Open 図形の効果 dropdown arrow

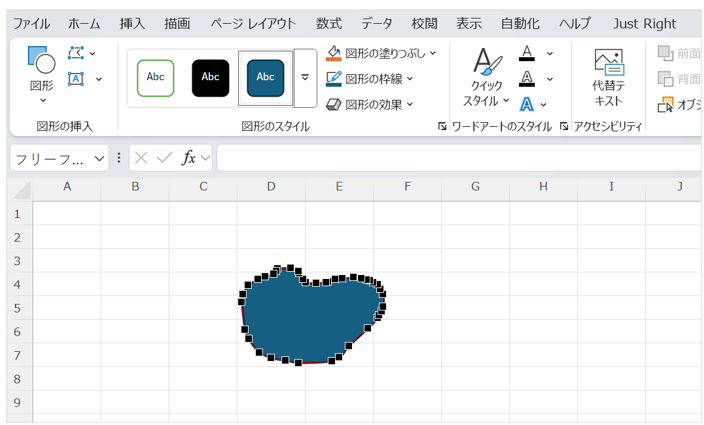click(x=410, y=105)
